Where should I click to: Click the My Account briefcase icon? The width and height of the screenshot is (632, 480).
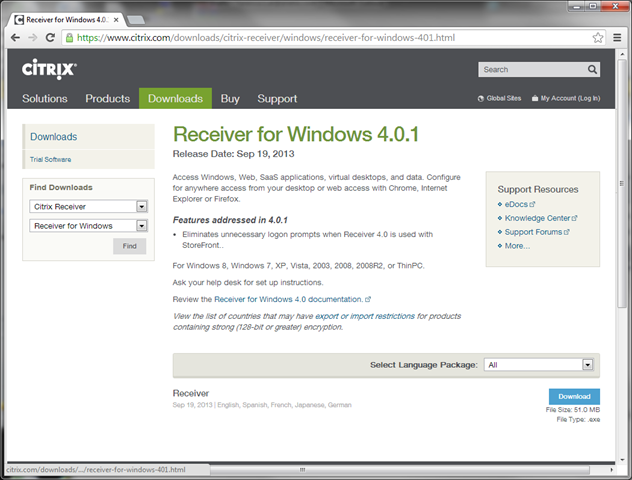(535, 98)
